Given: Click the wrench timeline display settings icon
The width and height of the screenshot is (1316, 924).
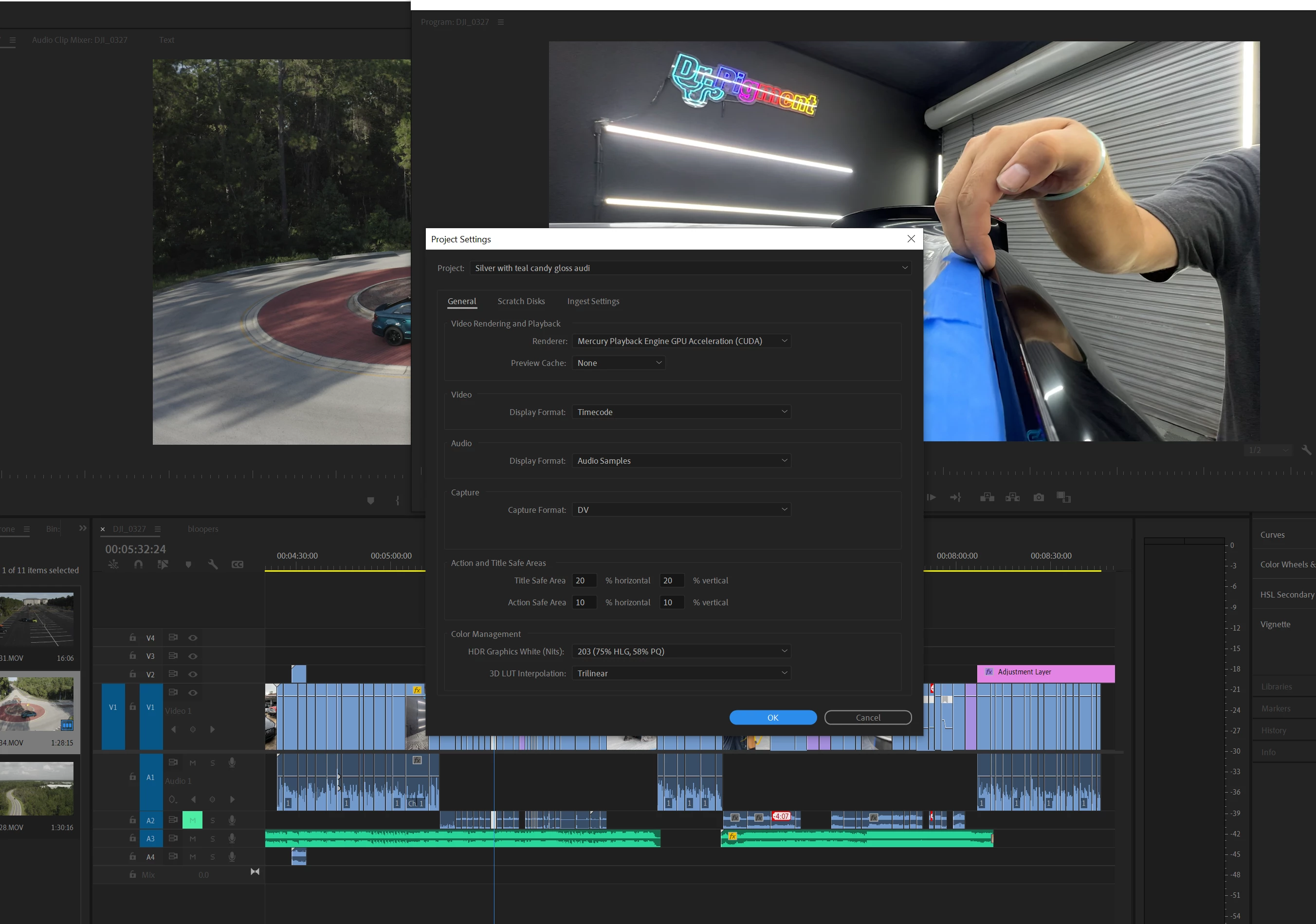Looking at the screenshot, I should (213, 564).
